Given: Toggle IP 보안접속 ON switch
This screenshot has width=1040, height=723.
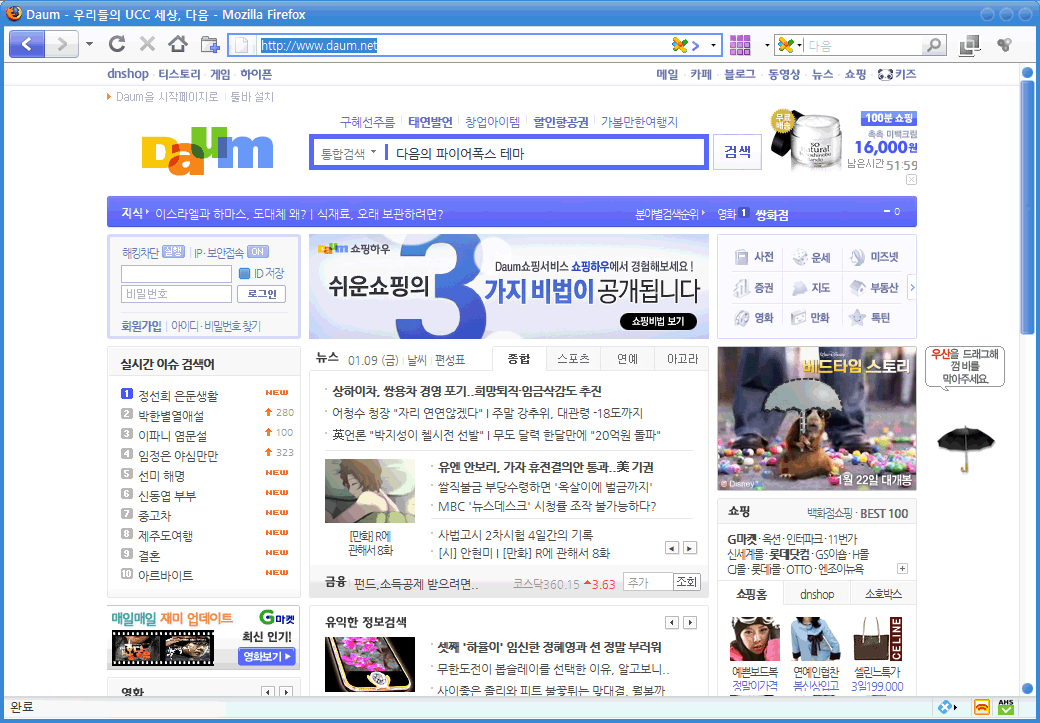Looking at the screenshot, I should (257, 252).
